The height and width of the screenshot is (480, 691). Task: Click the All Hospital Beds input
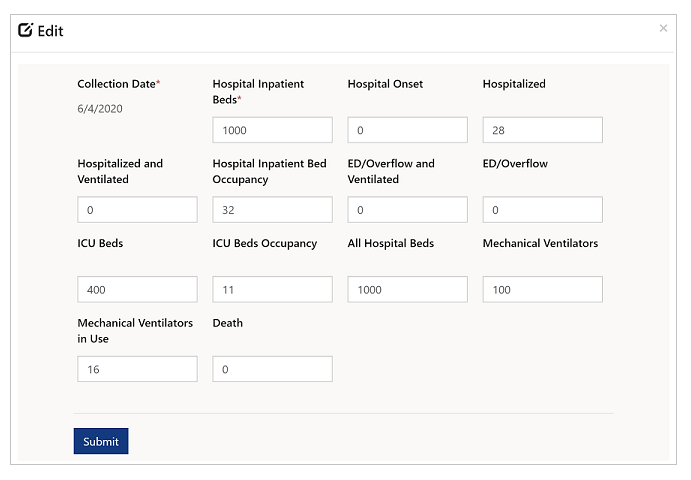(x=407, y=289)
